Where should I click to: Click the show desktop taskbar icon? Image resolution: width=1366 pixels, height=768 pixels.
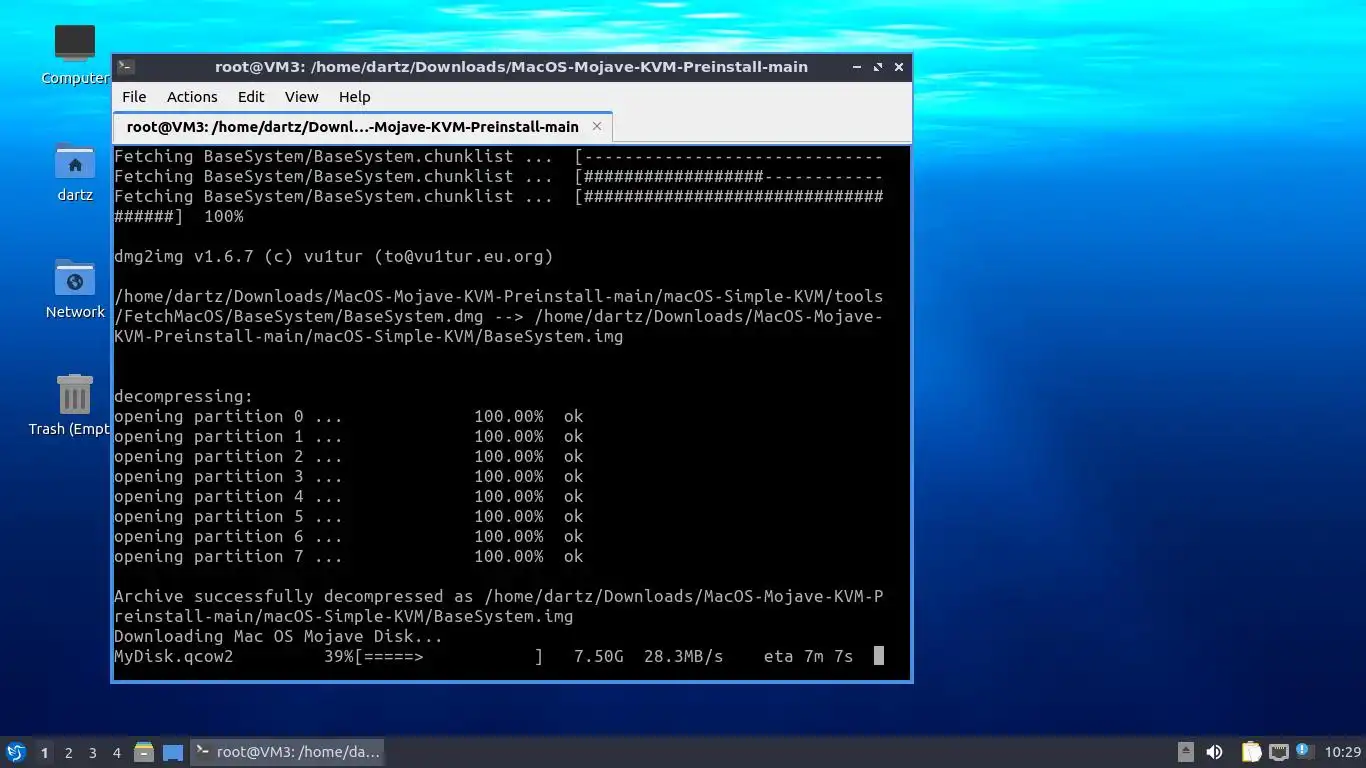point(173,752)
